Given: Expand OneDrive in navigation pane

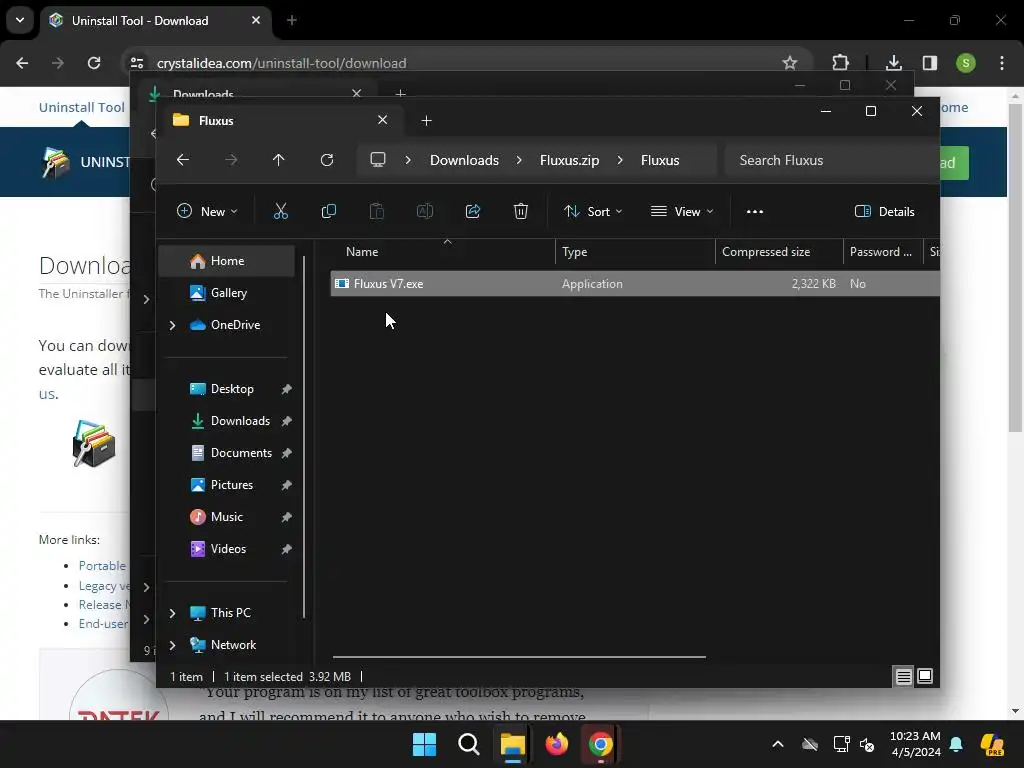Looking at the screenshot, I should pos(172,325).
